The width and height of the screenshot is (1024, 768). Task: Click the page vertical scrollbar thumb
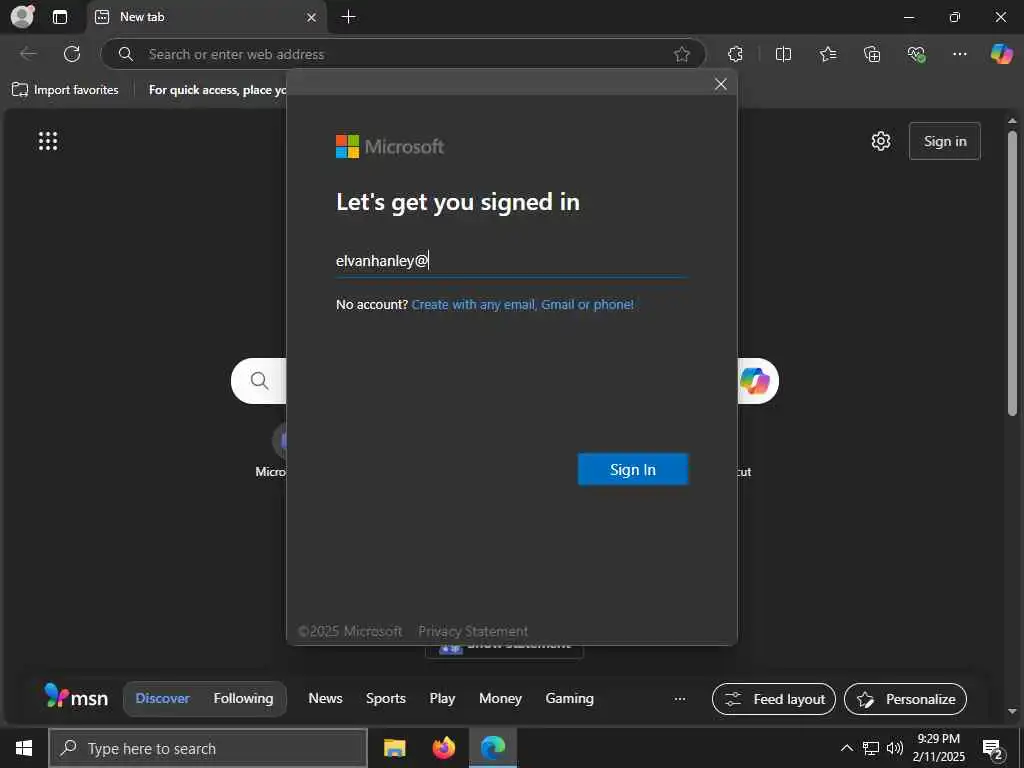1012,273
